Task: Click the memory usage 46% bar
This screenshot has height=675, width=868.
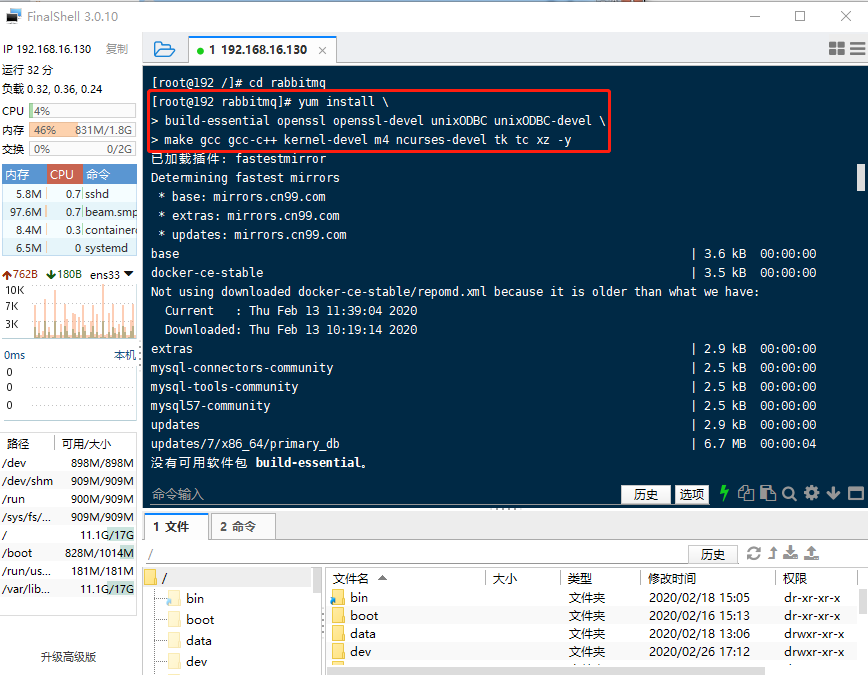Action: coord(82,130)
